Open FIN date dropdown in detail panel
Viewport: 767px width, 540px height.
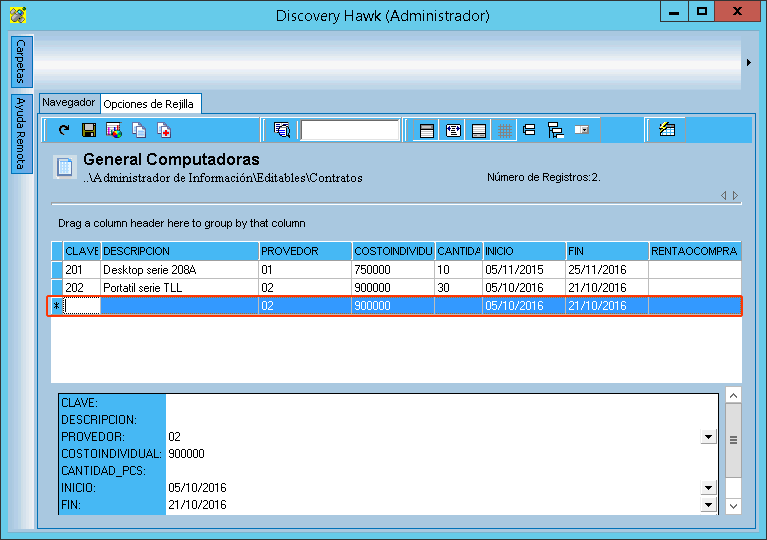[x=708, y=505]
